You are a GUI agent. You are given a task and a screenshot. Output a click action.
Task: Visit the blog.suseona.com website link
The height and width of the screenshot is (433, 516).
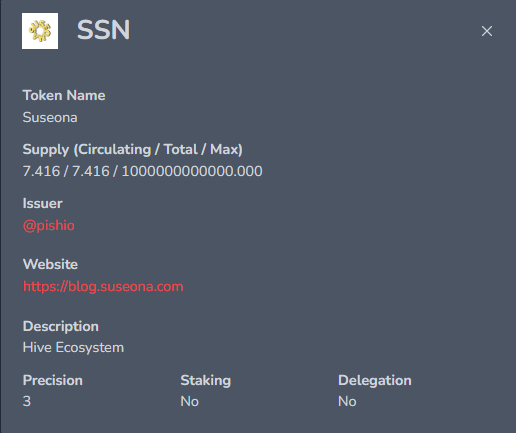pyautogui.click(x=103, y=287)
